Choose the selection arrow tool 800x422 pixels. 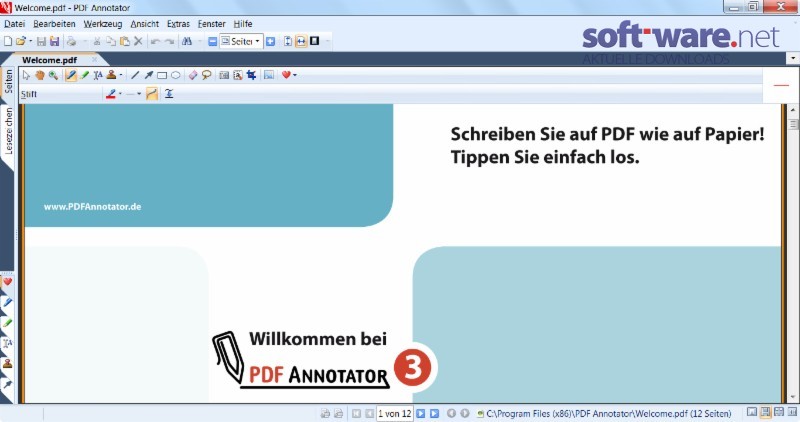(26, 76)
